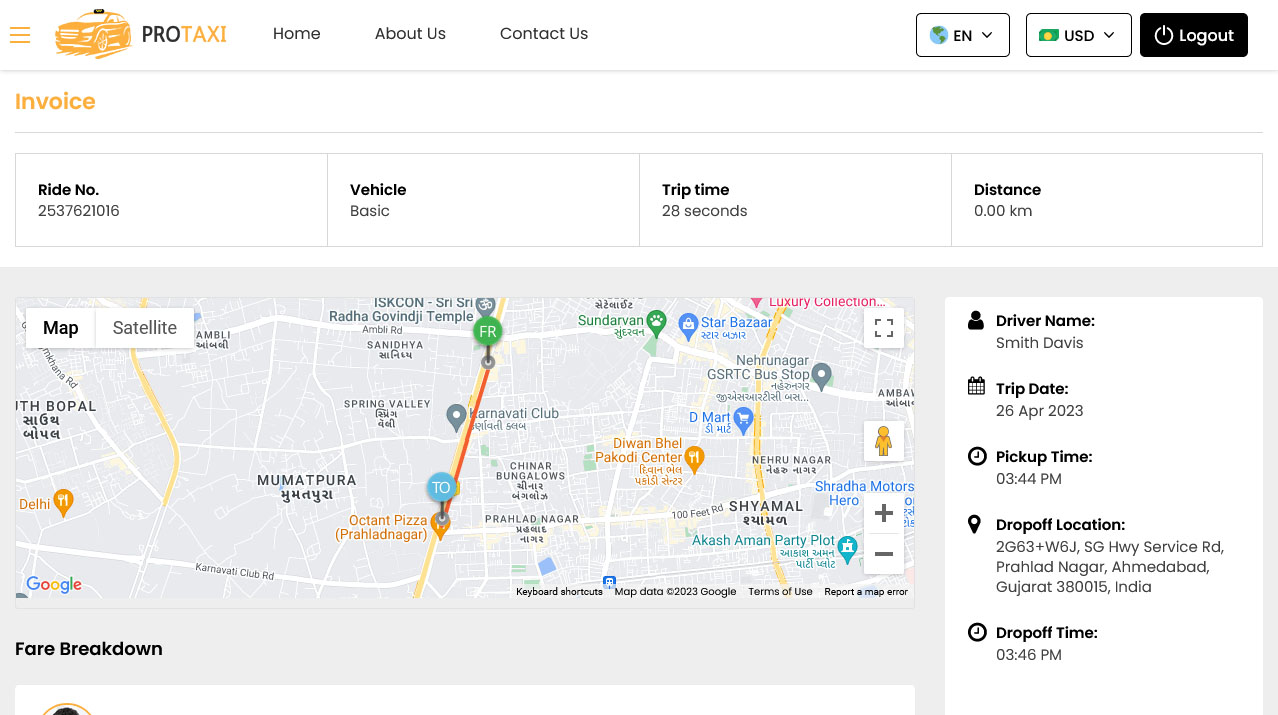Switch to Map view tab
Viewport: 1278px width, 715px height.
[x=61, y=328]
